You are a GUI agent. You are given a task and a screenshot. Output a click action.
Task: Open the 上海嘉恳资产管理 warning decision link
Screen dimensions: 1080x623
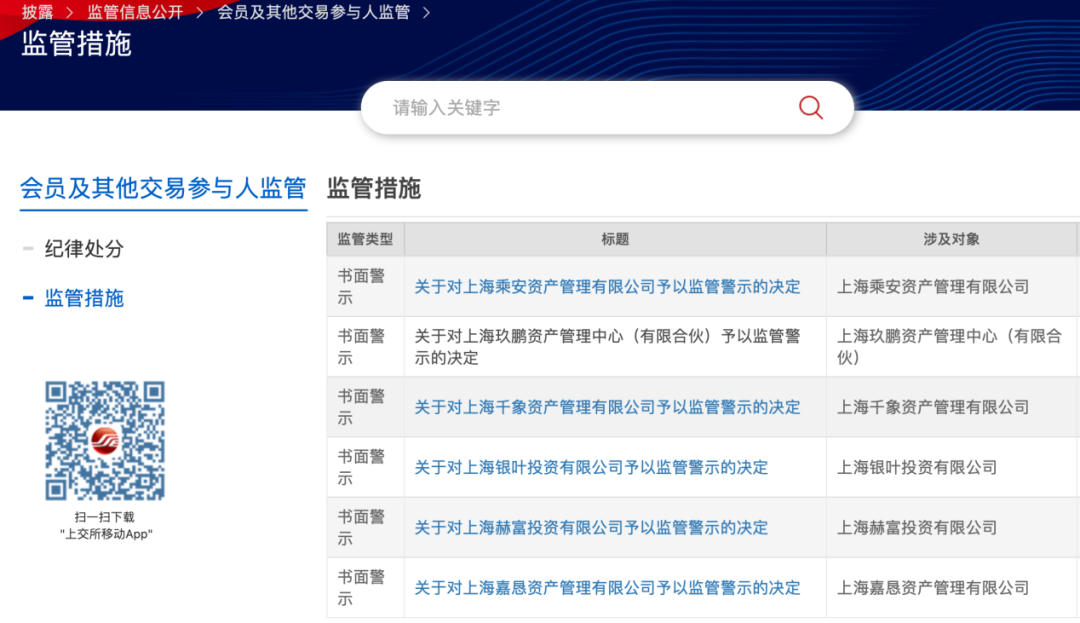605,587
